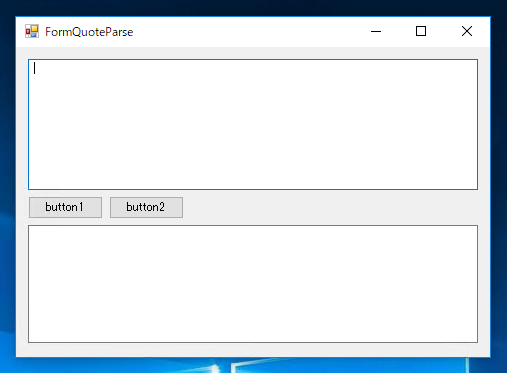Click the center of the upper text box
The image size is (507, 373).
pos(253,124)
